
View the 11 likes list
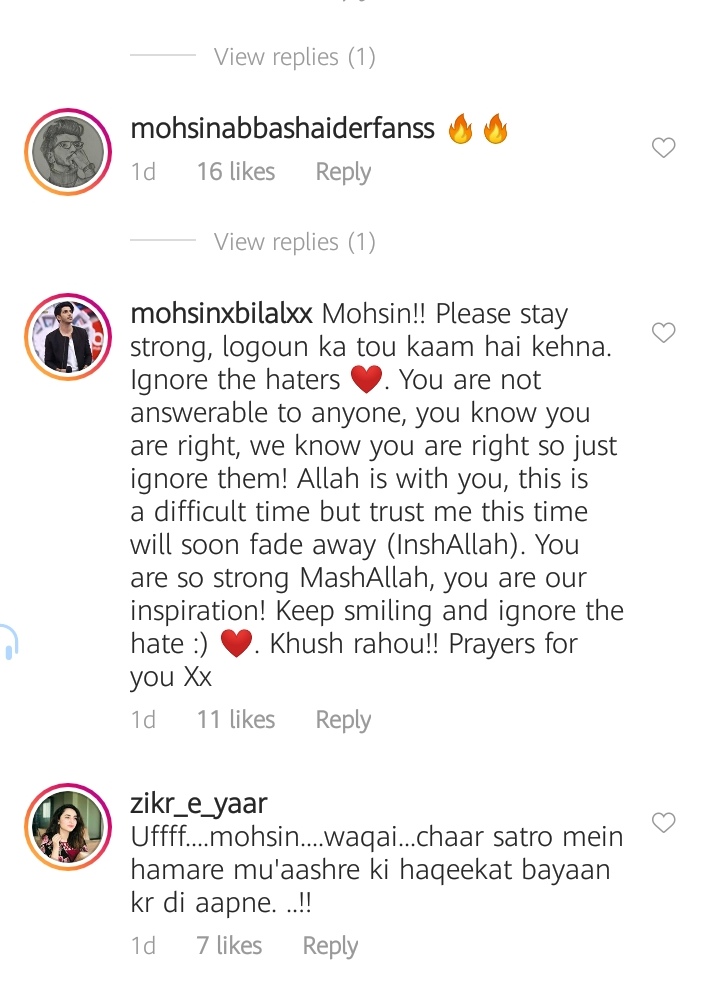[x=236, y=720]
